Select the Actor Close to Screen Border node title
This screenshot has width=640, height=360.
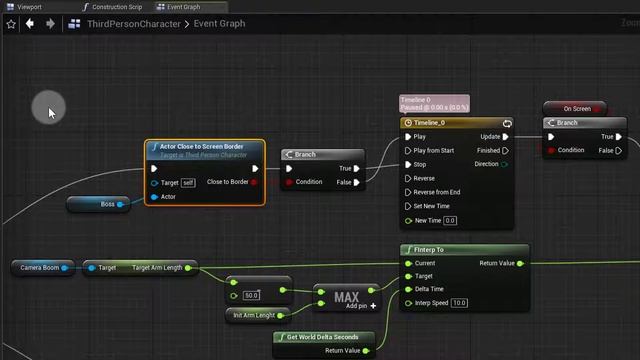202,146
